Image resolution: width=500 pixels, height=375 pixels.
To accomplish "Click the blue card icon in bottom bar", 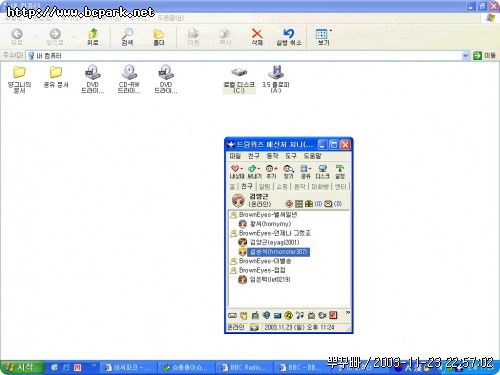I will (x=277, y=315).
